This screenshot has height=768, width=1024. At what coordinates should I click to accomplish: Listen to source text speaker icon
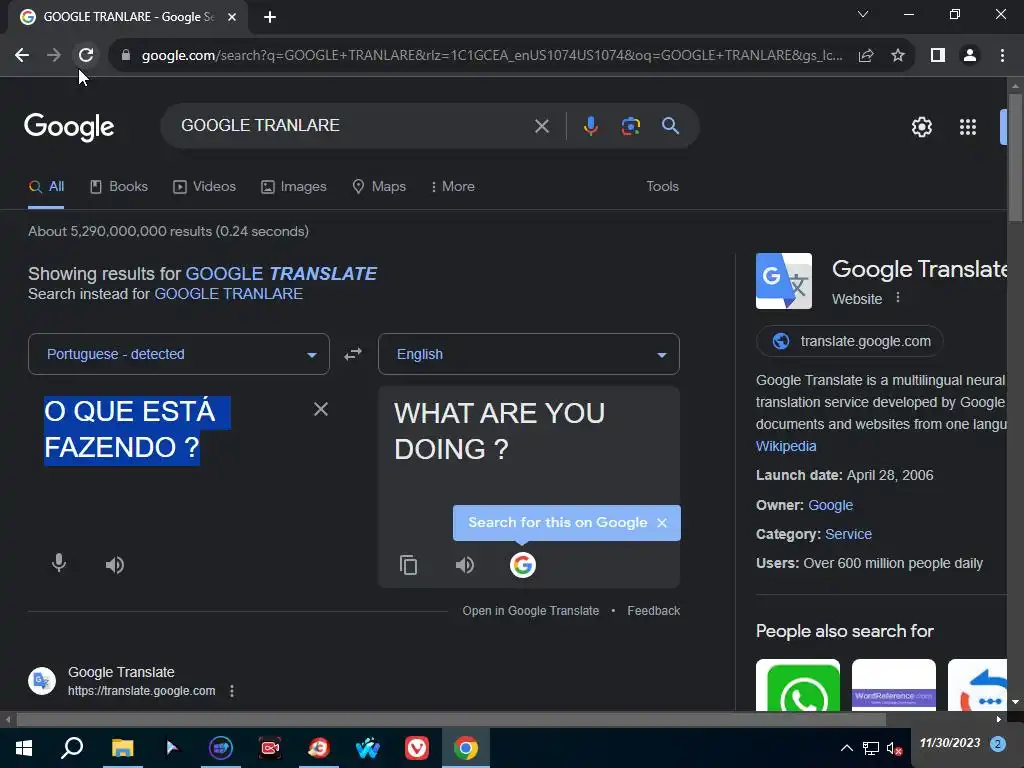115,565
